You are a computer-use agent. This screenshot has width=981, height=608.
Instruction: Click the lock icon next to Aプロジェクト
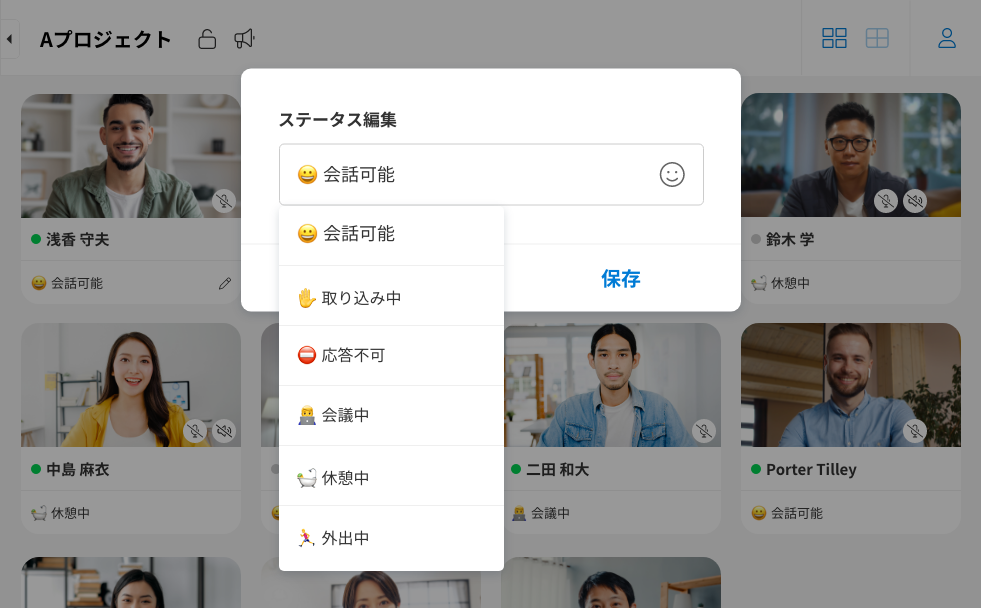coord(207,38)
